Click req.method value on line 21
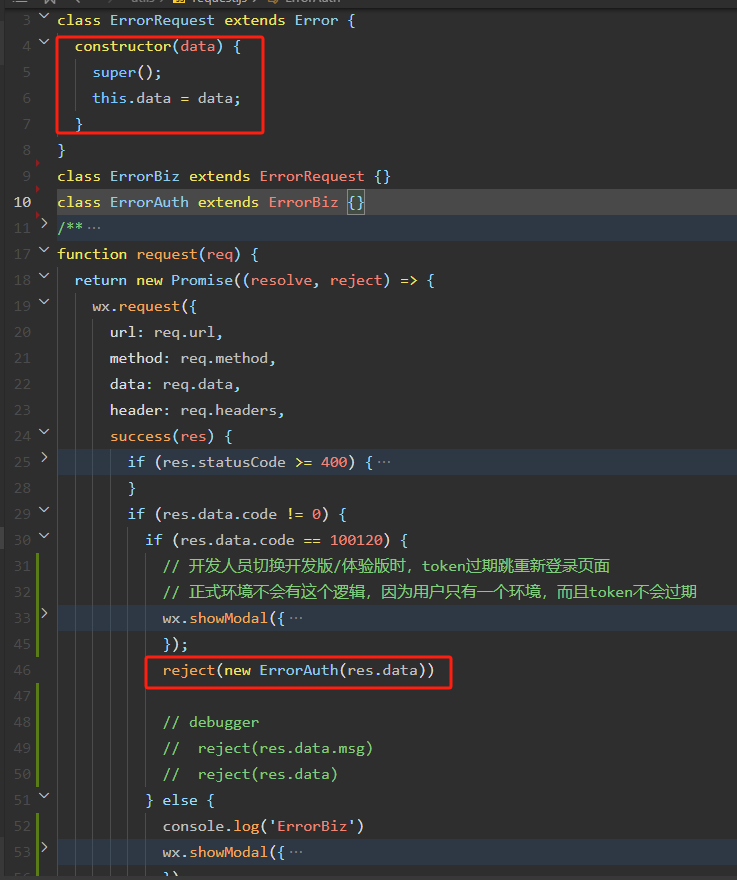The height and width of the screenshot is (880, 737). (x=223, y=358)
